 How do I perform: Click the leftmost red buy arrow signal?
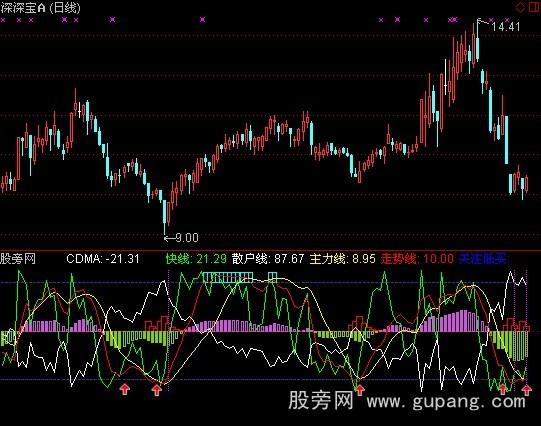click(x=124, y=389)
